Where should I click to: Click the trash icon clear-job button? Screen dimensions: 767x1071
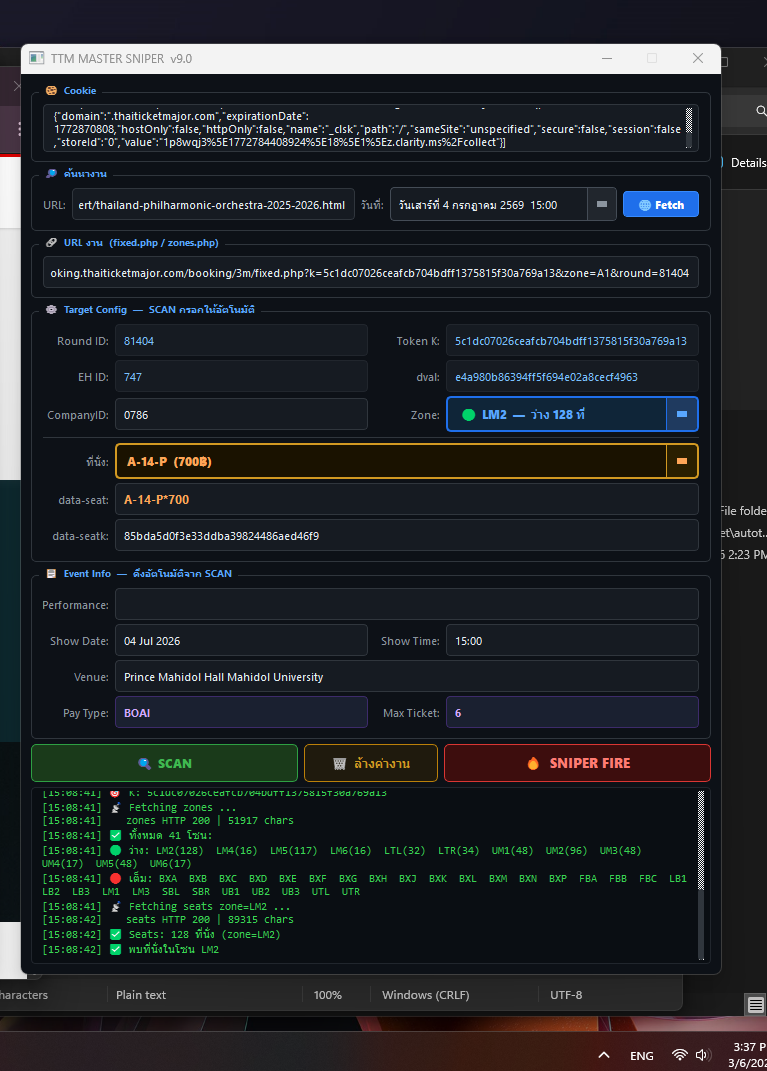(370, 763)
